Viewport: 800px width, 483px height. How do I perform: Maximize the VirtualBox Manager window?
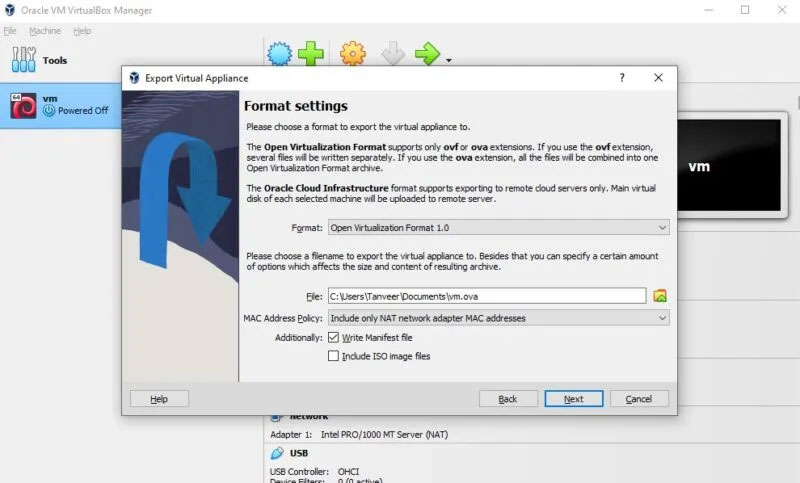(745, 10)
